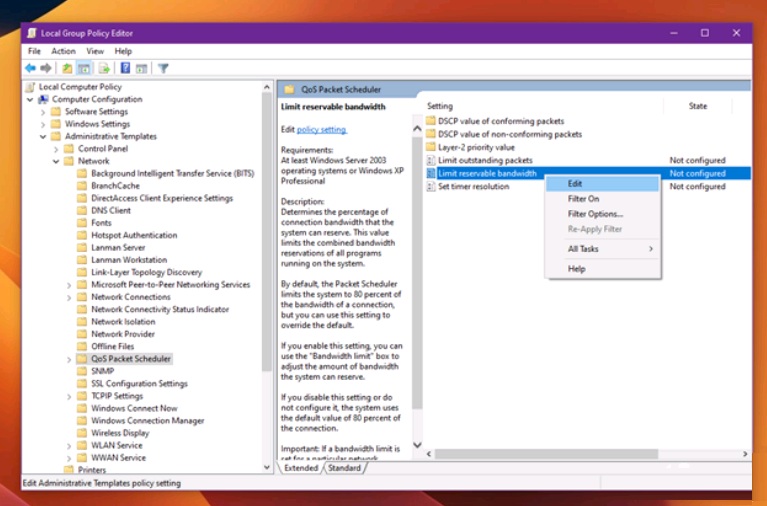
Task: Collapse the Network node
Action: (56, 161)
